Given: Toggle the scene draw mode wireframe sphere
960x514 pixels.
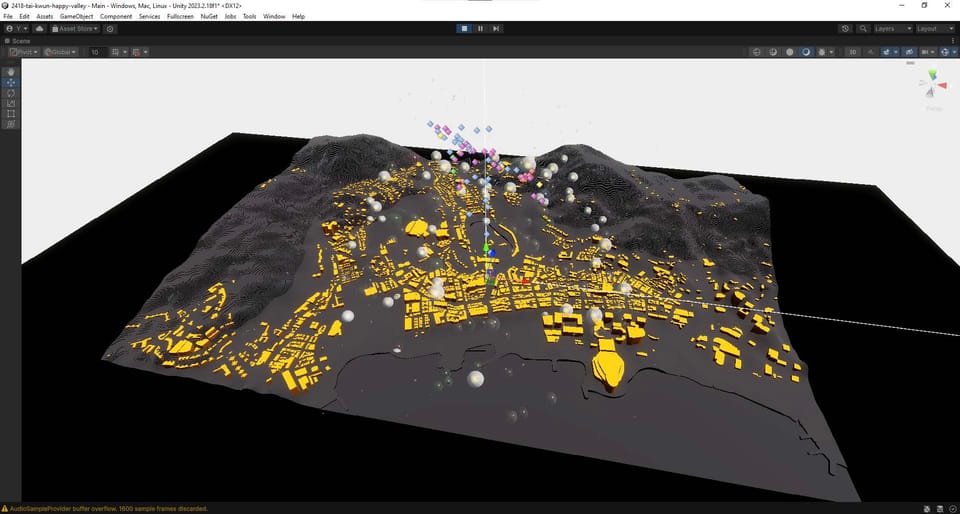Looking at the screenshot, I should click(756, 52).
